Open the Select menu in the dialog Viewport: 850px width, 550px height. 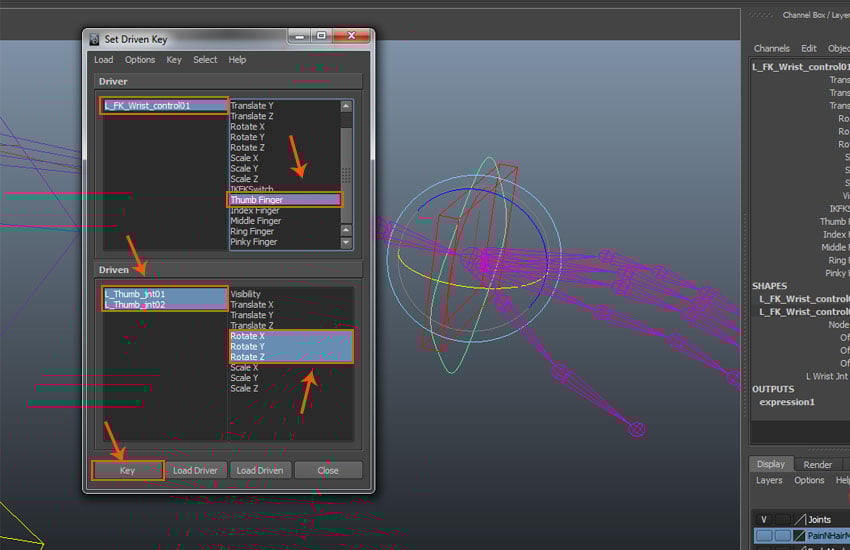(205, 60)
